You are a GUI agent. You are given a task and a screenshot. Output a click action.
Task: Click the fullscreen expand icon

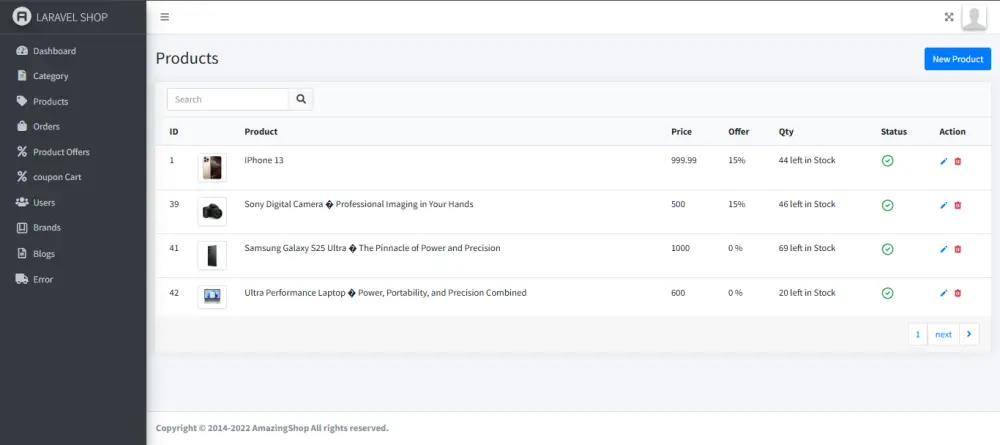[949, 17]
